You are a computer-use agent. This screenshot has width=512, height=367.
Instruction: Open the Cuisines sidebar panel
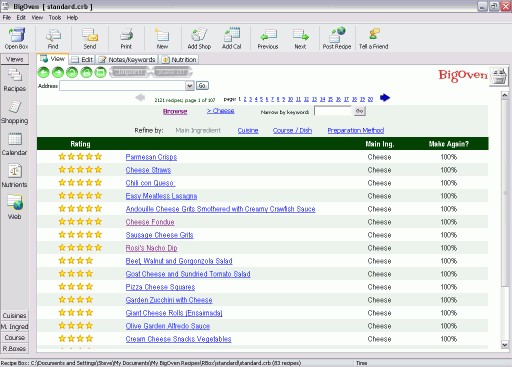tap(14, 315)
